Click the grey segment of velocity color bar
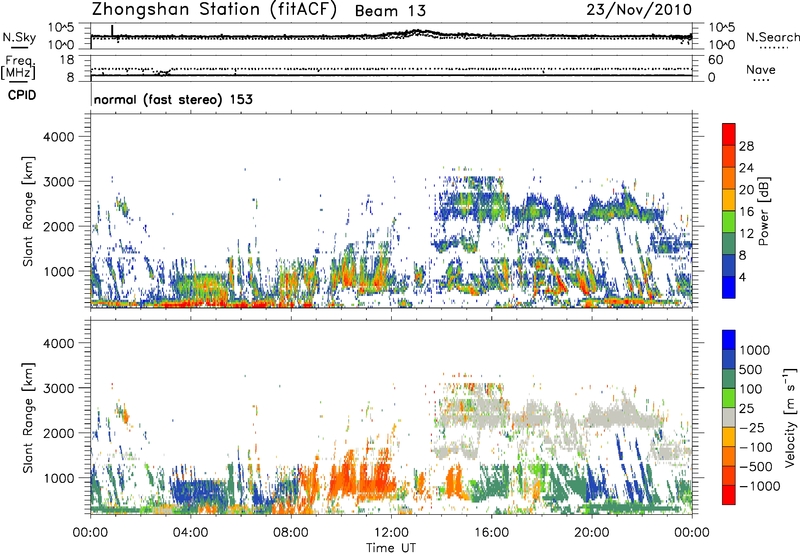The height and width of the screenshot is (554, 800). [x=729, y=418]
